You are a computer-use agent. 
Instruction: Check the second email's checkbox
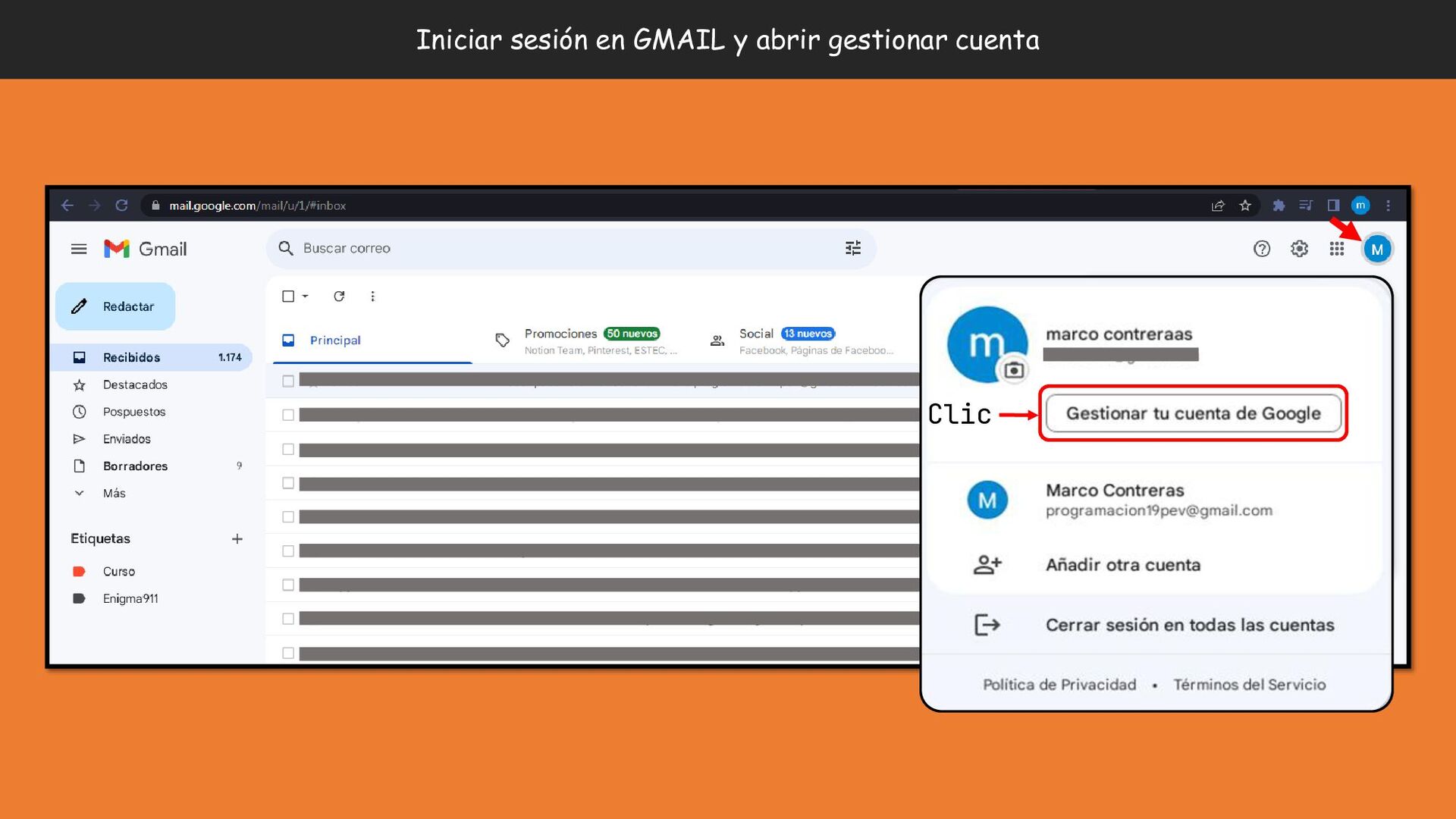tap(288, 415)
